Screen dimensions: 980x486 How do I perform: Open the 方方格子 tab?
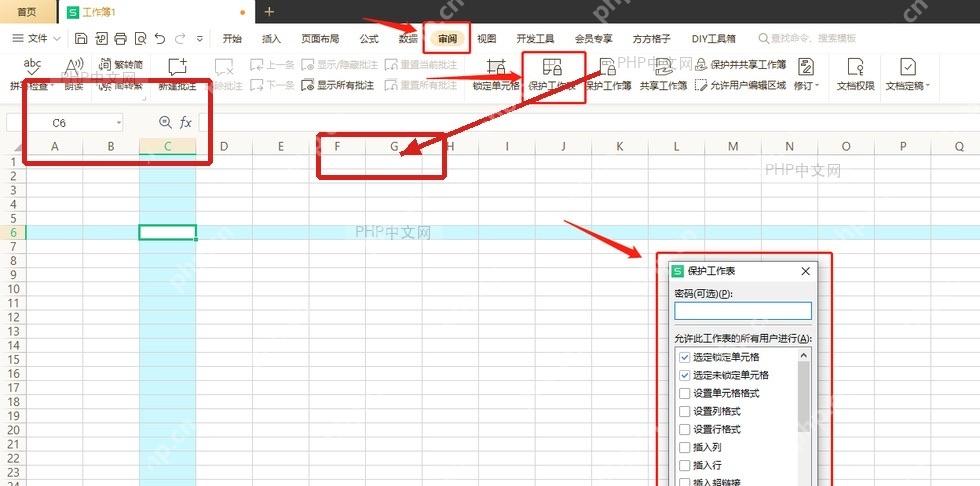point(652,39)
